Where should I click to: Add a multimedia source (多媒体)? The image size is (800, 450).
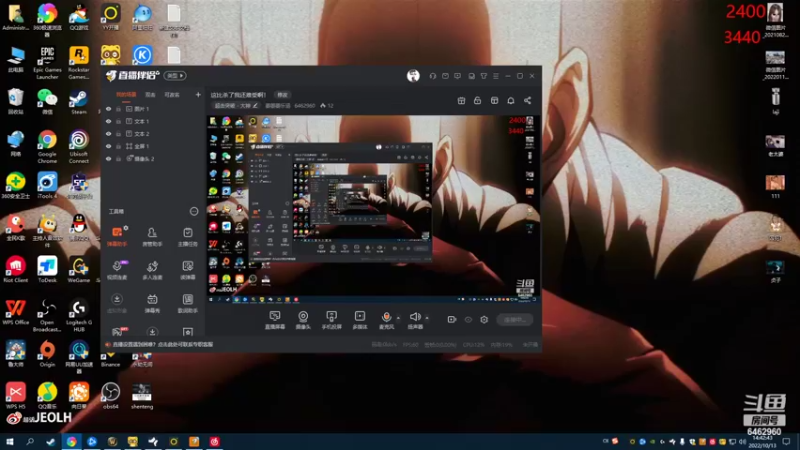pyautogui.click(x=360, y=320)
